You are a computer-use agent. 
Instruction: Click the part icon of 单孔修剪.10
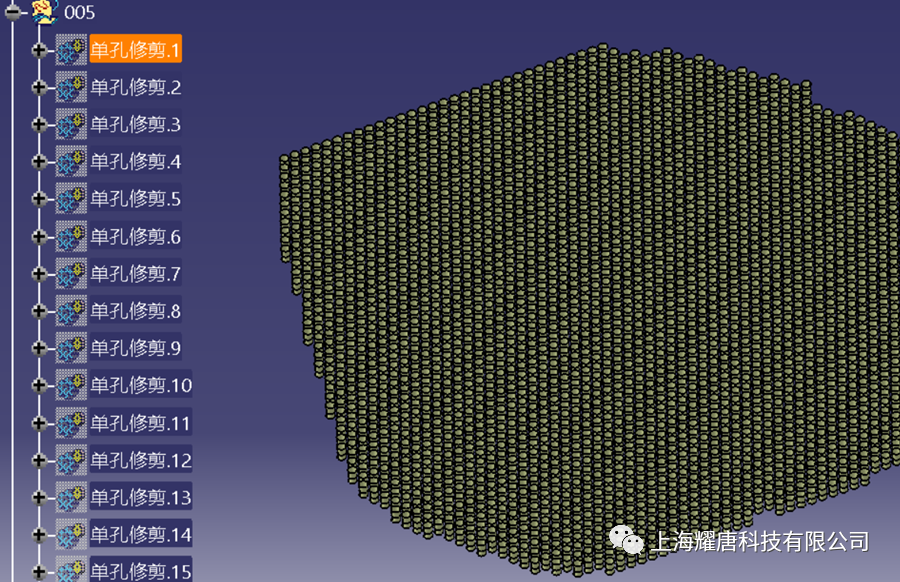pos(71,385)
